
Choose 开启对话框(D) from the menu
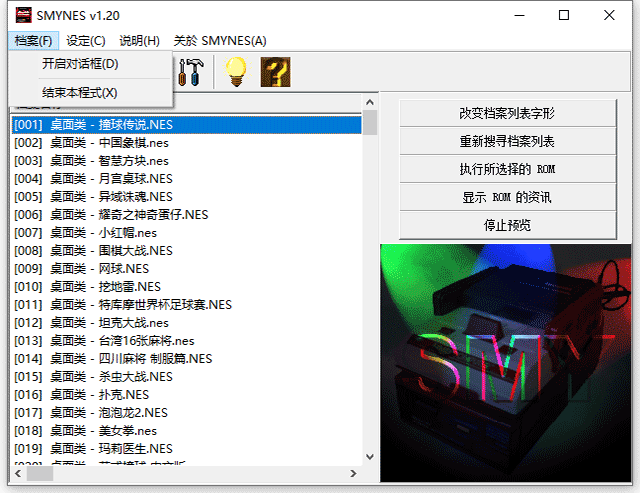(x=91, y=64)
